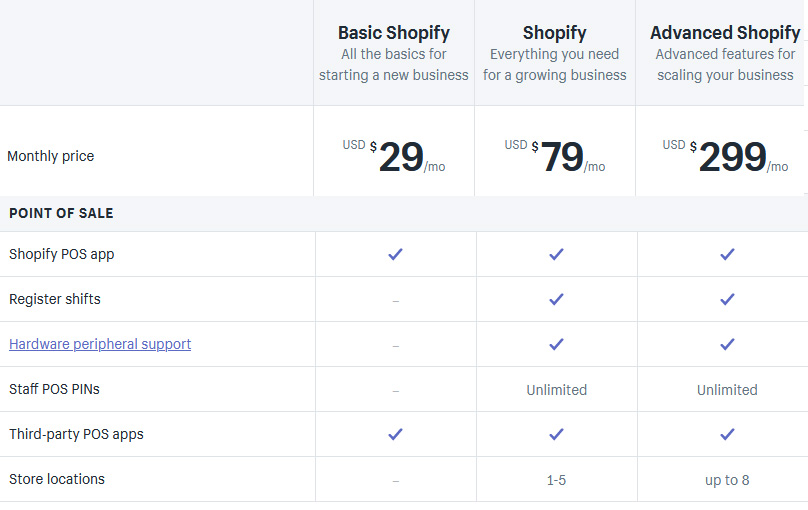The width and height of the screenshot is (808, 510).
Task: Select the Basic Shopify plan heading
Action: pyautogui.click(x=394, y=33)
